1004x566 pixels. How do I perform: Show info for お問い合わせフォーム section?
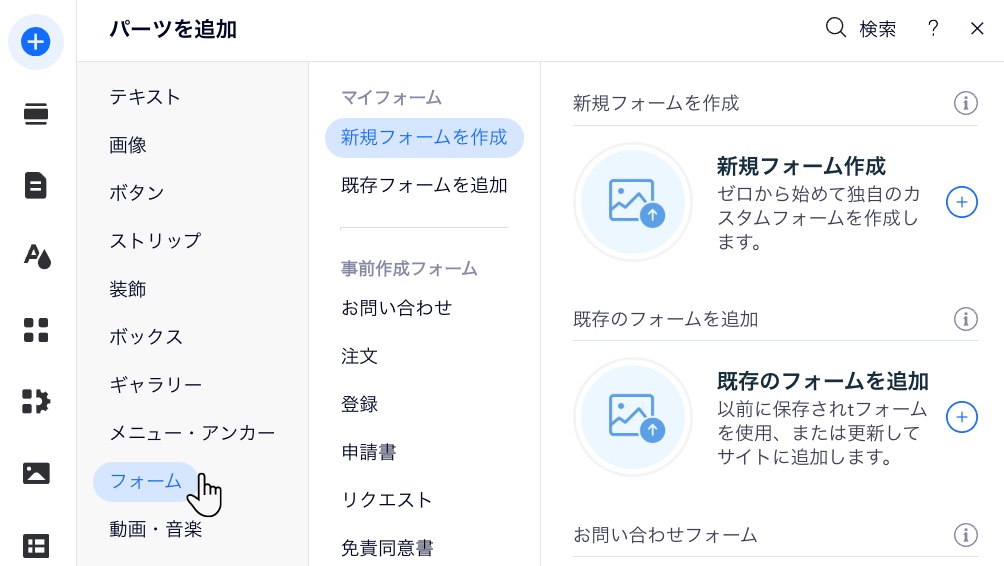pos(965,535)
